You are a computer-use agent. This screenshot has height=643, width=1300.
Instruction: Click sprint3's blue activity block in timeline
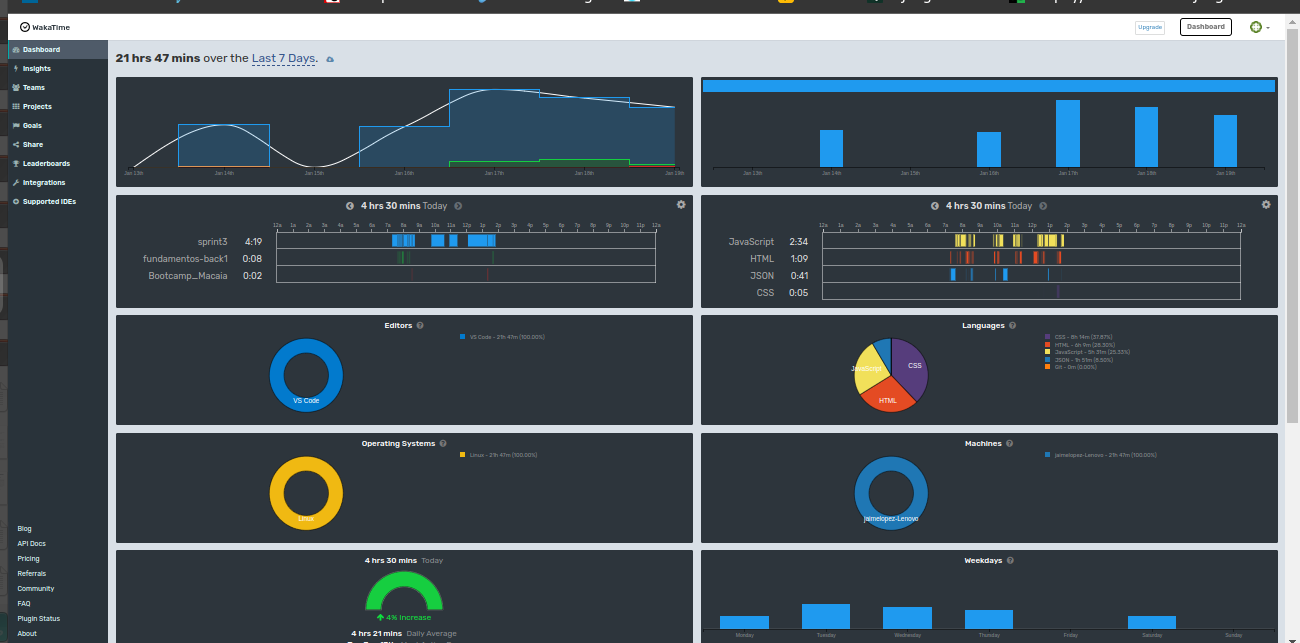482,241
